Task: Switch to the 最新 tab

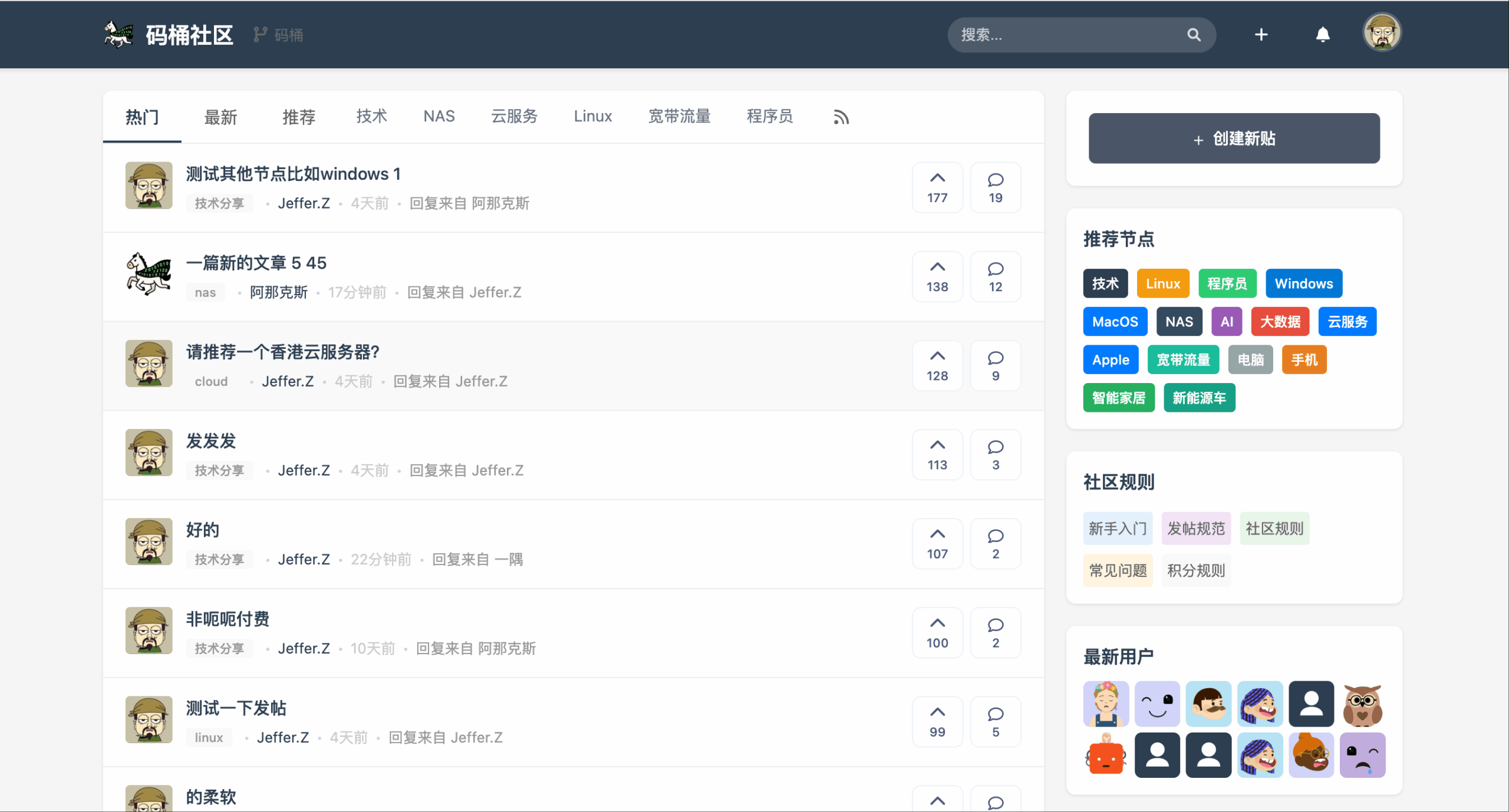Action: 220,117
